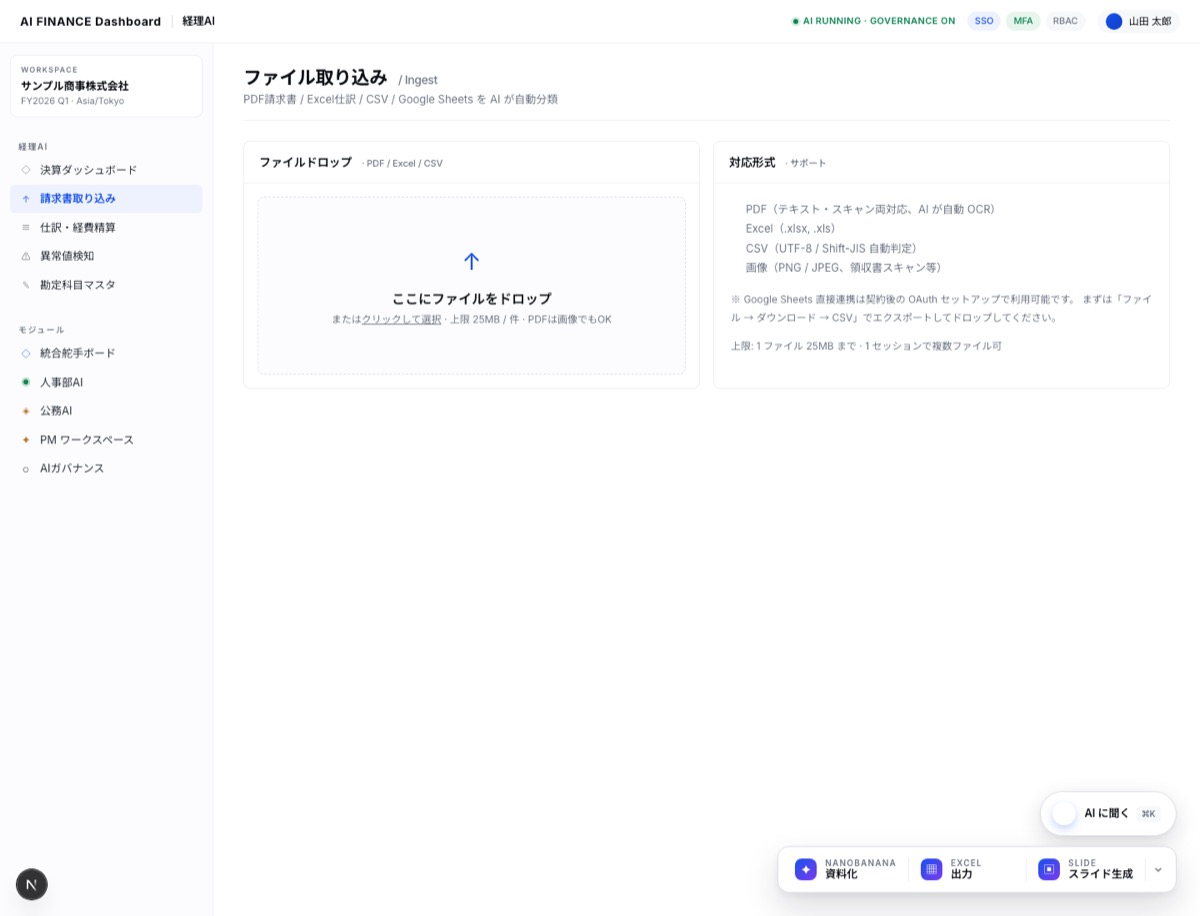Click the Slide generation icon
Screen dimensions: 1200x916
click(1049, 869)
